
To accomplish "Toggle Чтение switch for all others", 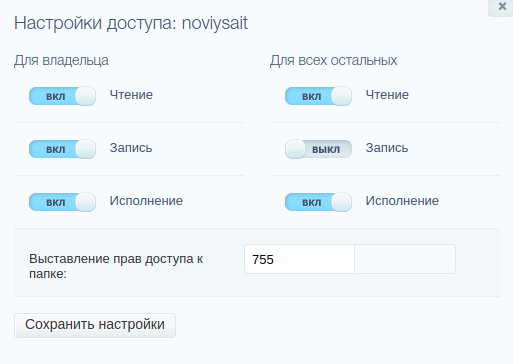I will click(318, 96).
